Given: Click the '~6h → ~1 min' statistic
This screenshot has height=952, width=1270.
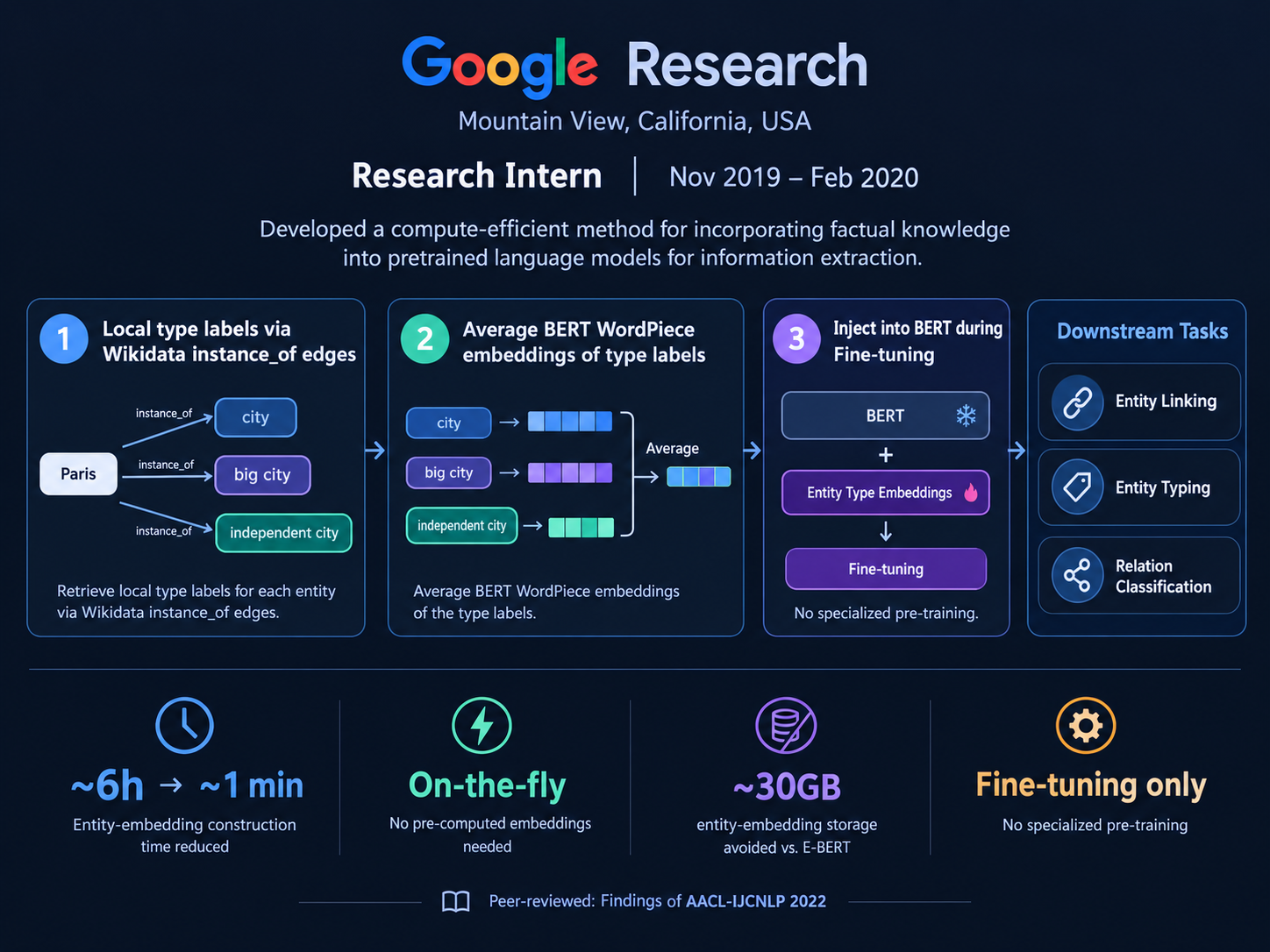Looking at the screenshot, I should point(187,785).
